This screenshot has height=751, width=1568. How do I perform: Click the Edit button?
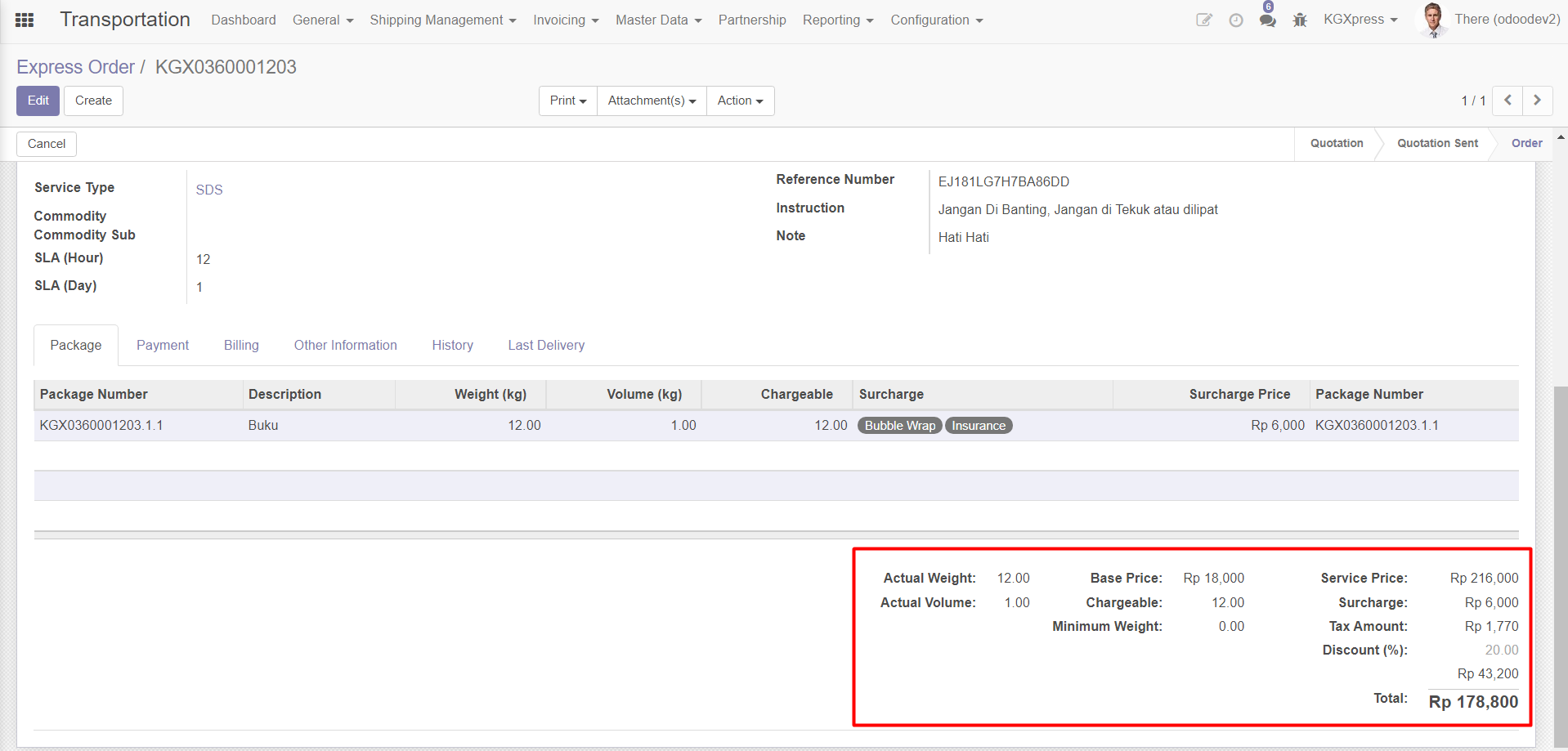(x=38, y=101)
